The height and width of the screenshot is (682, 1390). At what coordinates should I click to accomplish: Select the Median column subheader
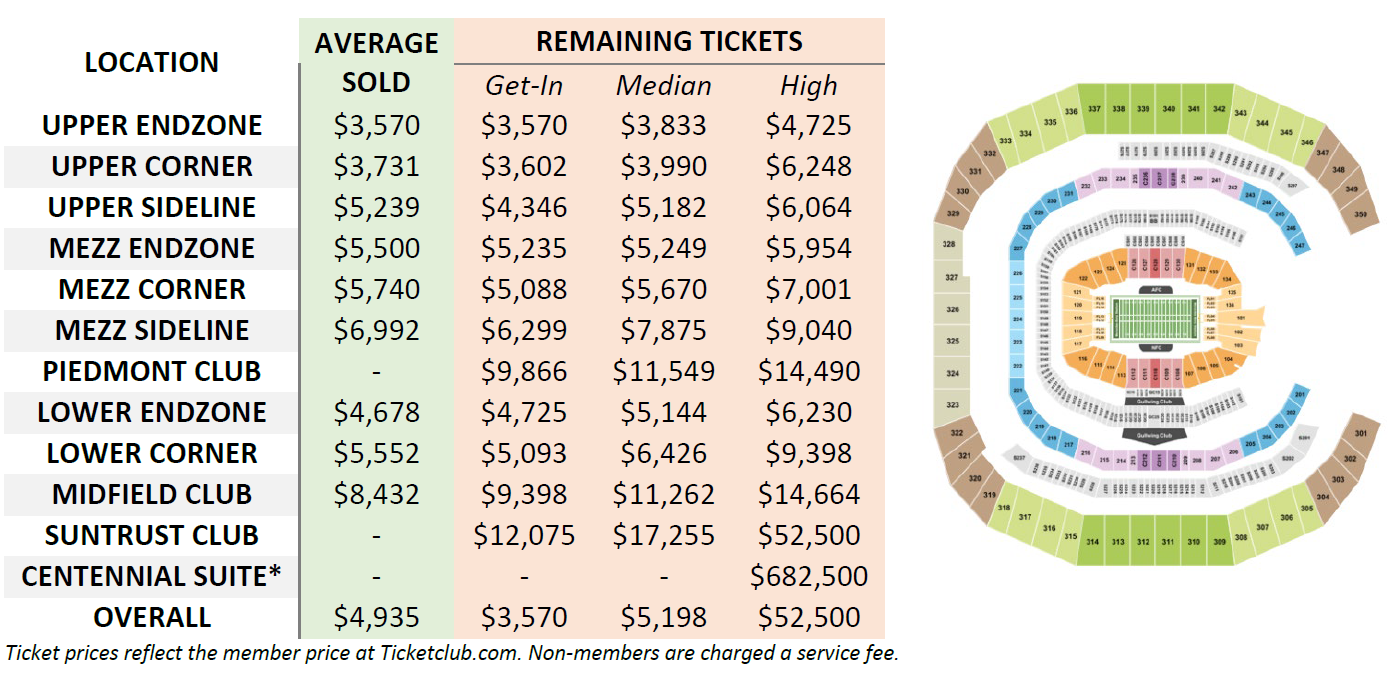point(664,86)
